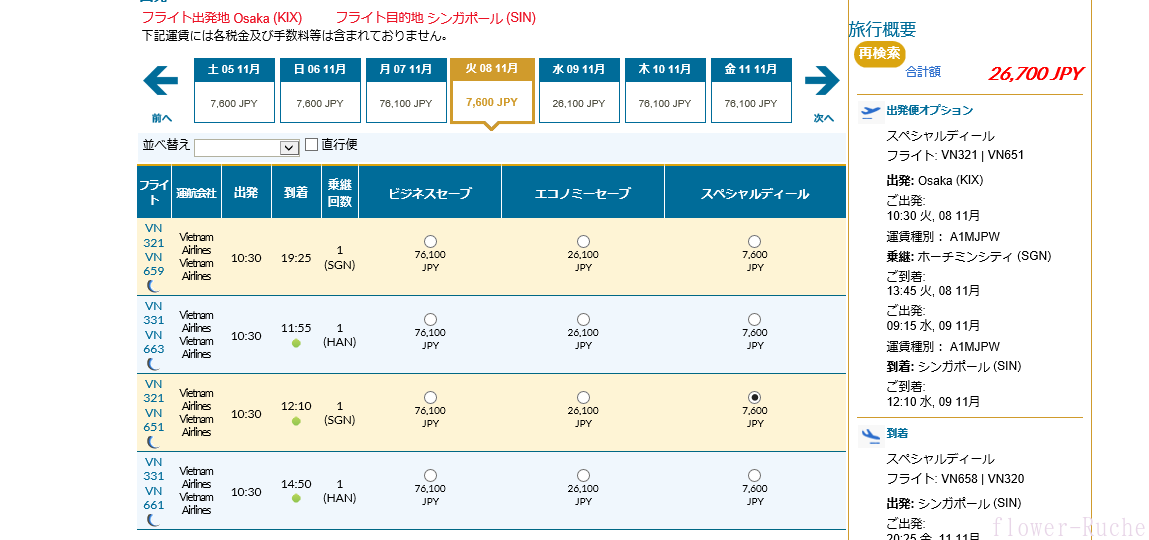Click 乗継: ホーチミンシティ (SGN) text

[x=969, y=256]
